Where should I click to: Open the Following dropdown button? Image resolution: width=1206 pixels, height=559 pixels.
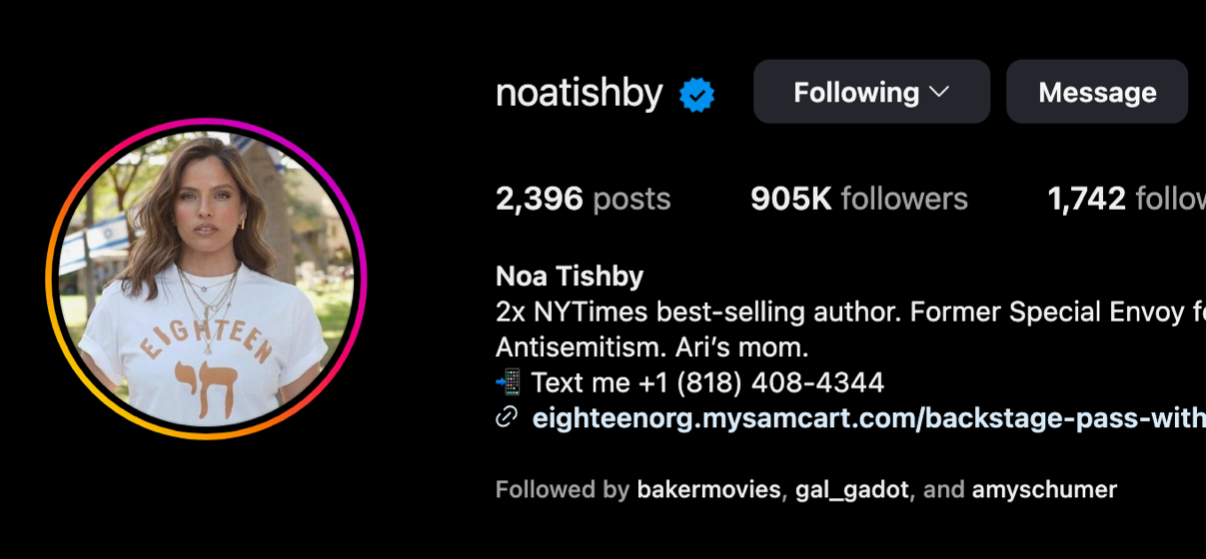coord(871,92)
